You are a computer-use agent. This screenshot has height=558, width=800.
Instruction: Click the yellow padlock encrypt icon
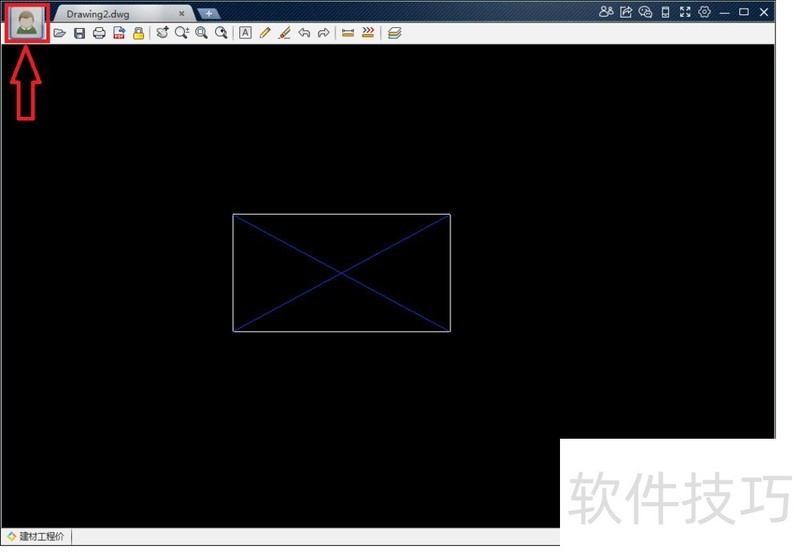[x=138, y=33]
